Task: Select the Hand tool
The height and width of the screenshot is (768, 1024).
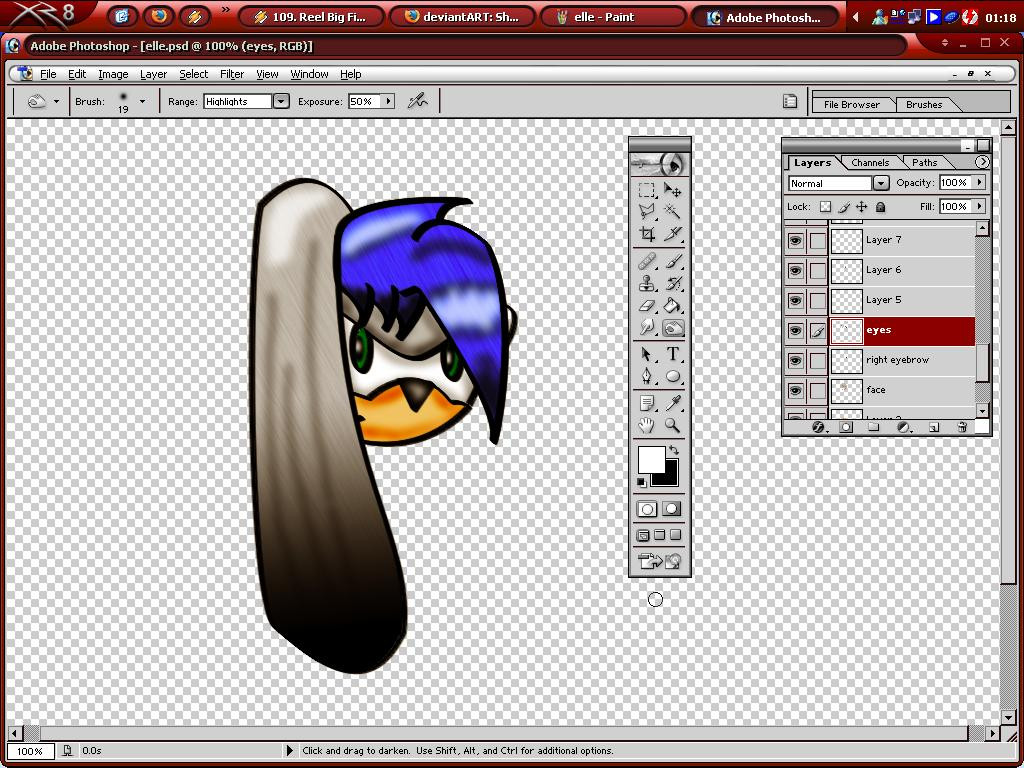Action: pyautogui.click(x=647, y=426)
